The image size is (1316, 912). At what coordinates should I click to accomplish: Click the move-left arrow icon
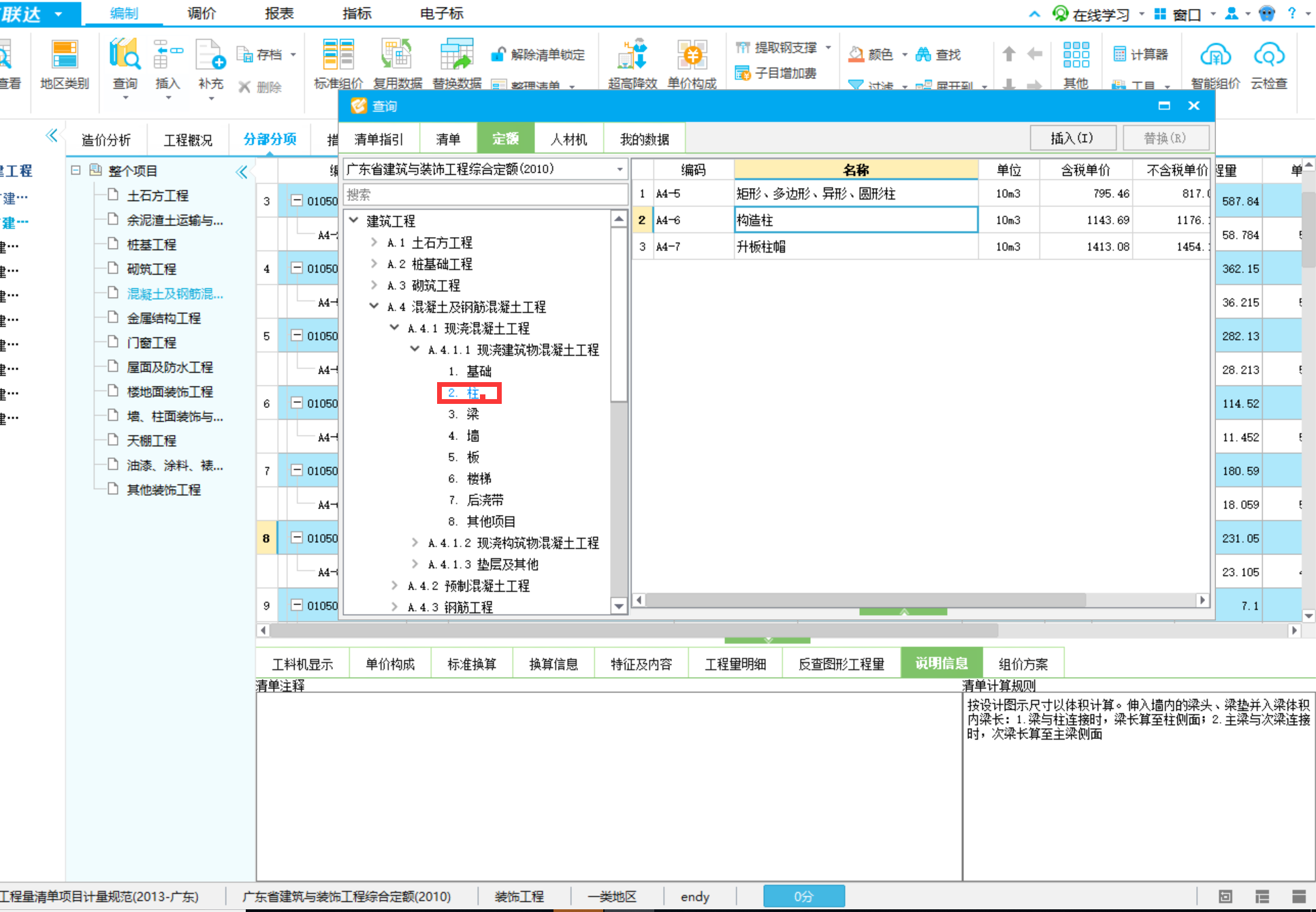point(1035,54)
